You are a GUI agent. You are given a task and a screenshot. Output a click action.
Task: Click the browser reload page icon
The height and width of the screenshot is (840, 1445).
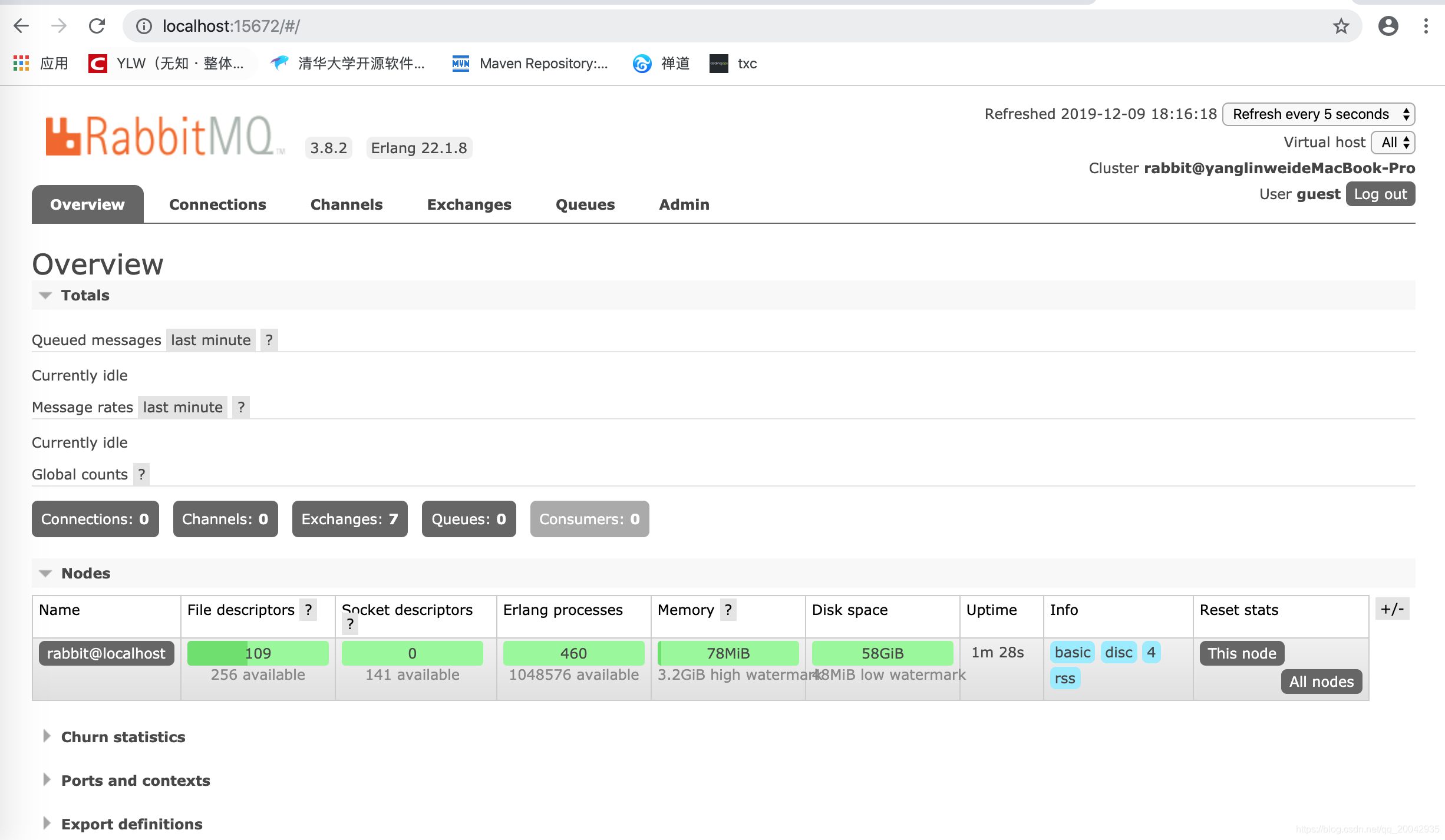tap(97, 26)
